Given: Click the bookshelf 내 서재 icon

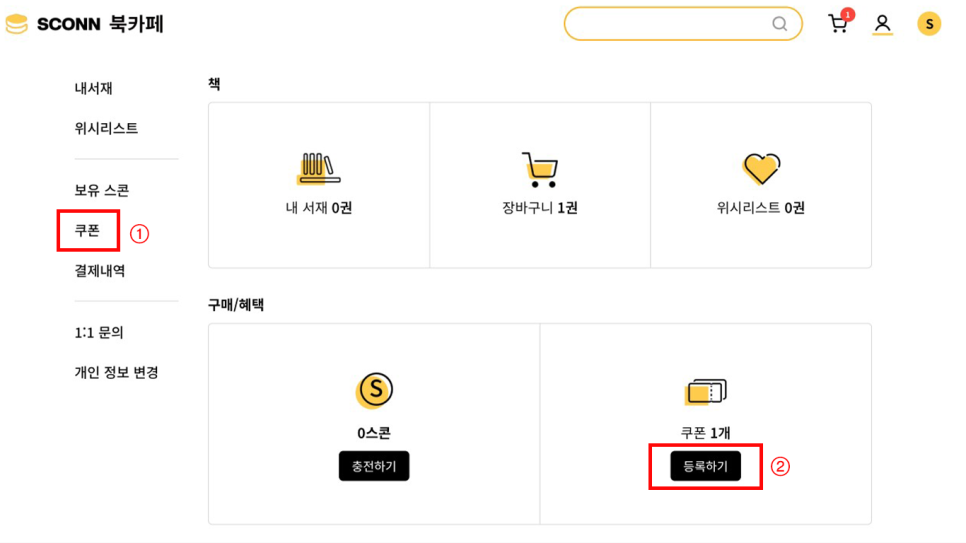Looking at the screenshot, I should (x=319, y=168).
